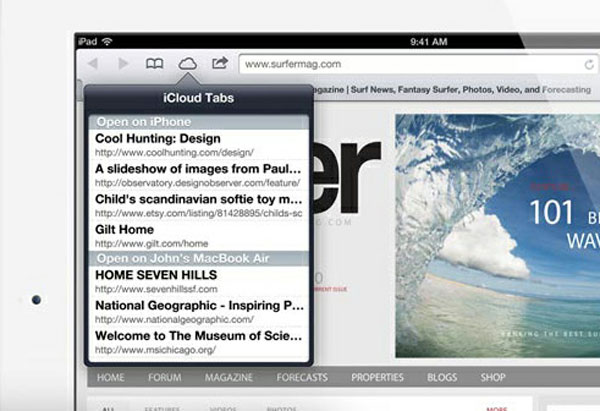Viewport: 600px width, 411px height.
Task: Select the Surf News page tab title
Action: point(452,90)
